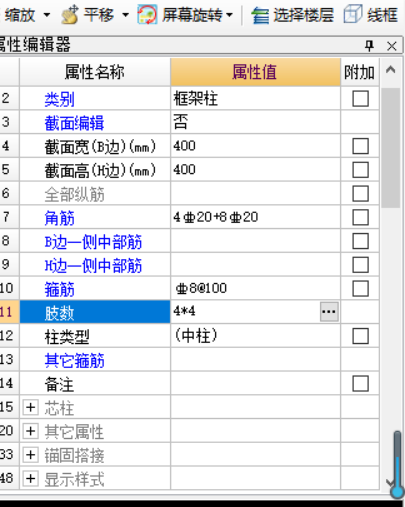This screenshot has height=507, width=405.
Task: Expand the 其它属性 group
Action: tap(31, 431)
